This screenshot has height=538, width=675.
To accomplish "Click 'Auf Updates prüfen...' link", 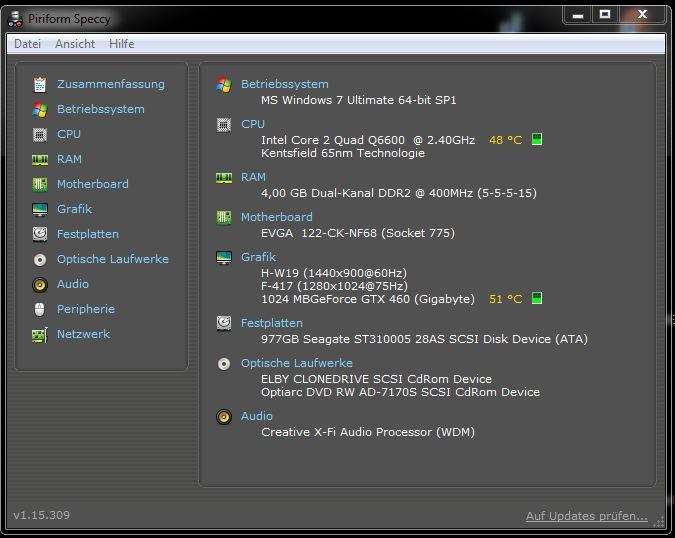I will [x=586, y=516].
